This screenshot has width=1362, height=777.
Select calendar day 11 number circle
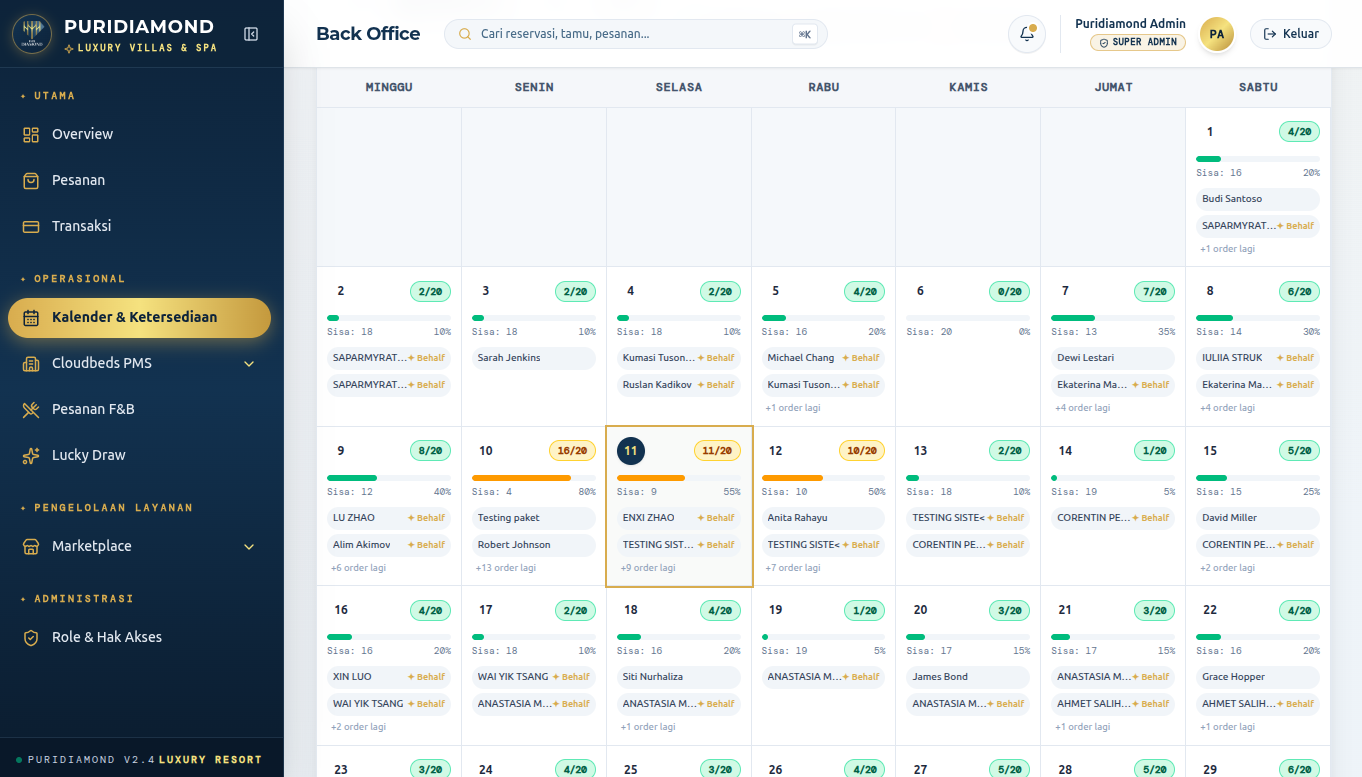click(631, 451)
